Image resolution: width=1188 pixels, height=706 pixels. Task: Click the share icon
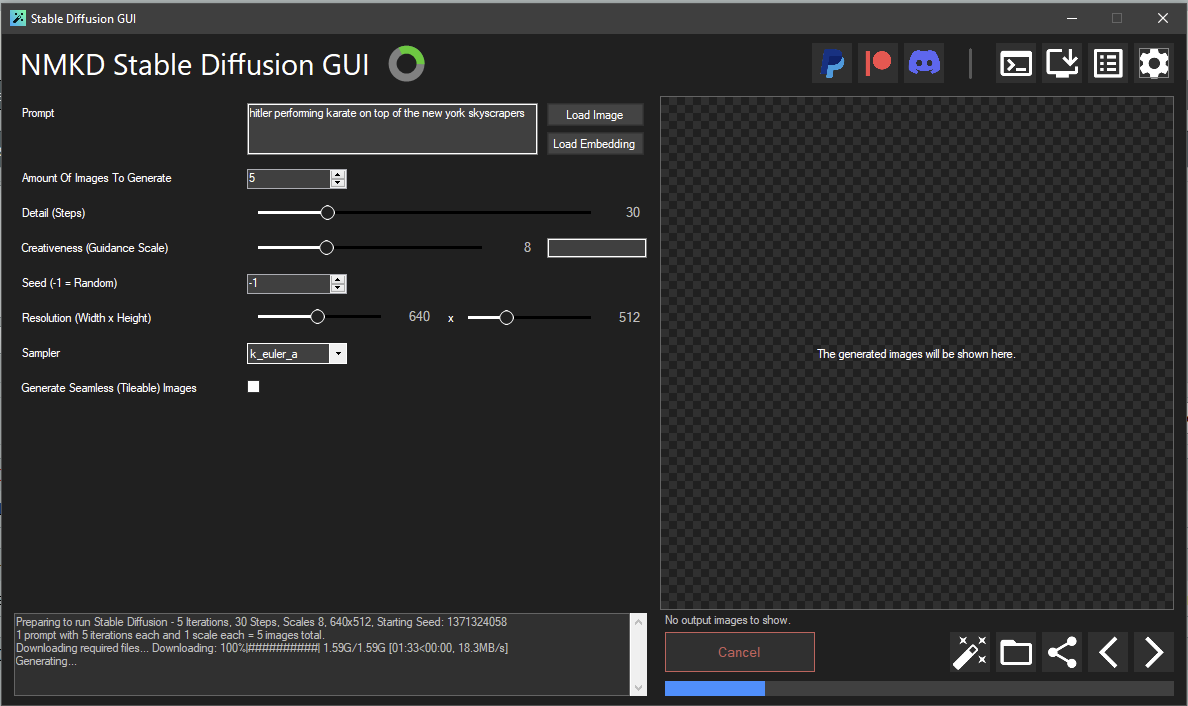(1062, 652)
